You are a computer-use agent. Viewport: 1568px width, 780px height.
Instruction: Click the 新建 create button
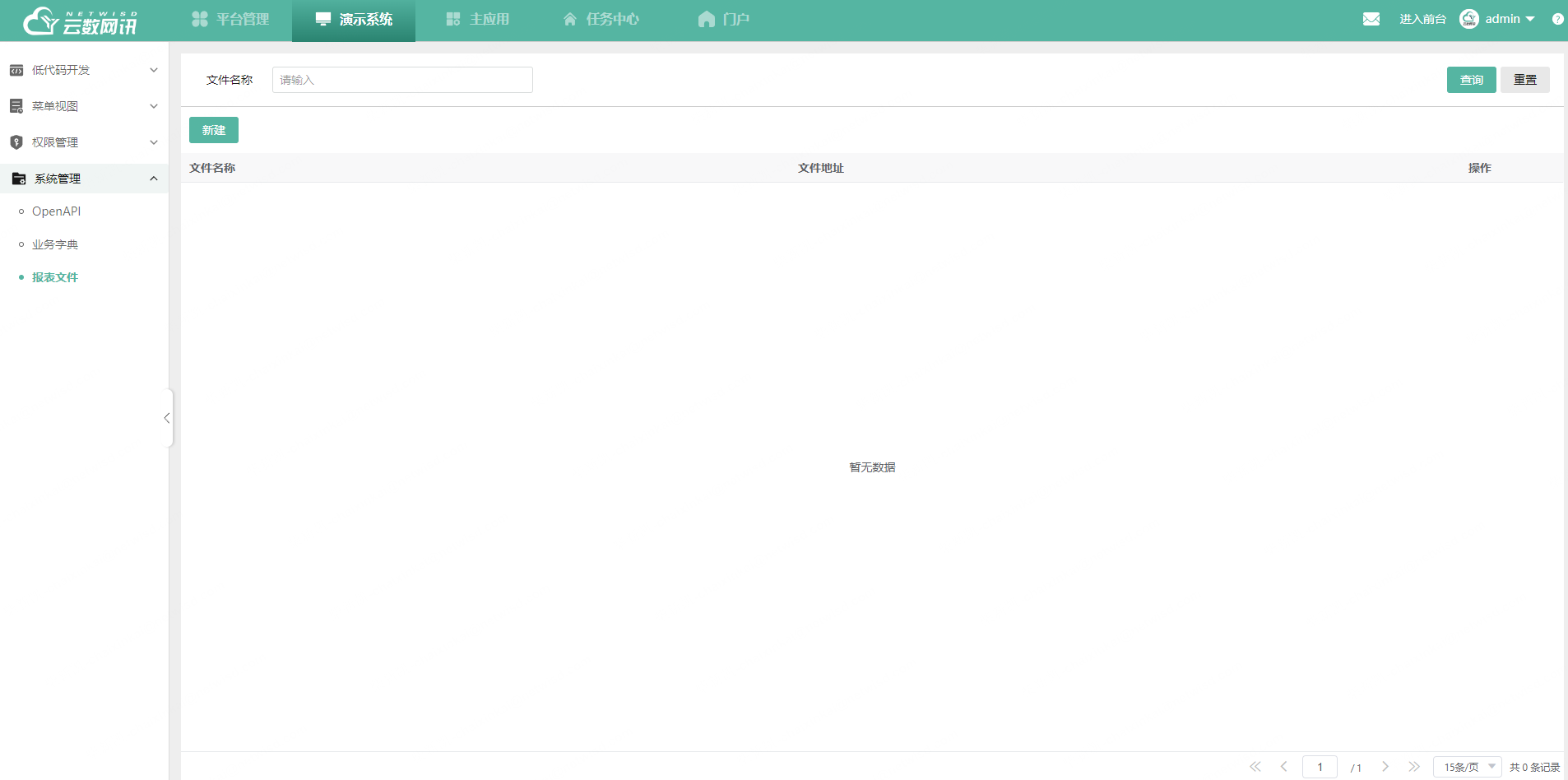[x=213, y=129]
